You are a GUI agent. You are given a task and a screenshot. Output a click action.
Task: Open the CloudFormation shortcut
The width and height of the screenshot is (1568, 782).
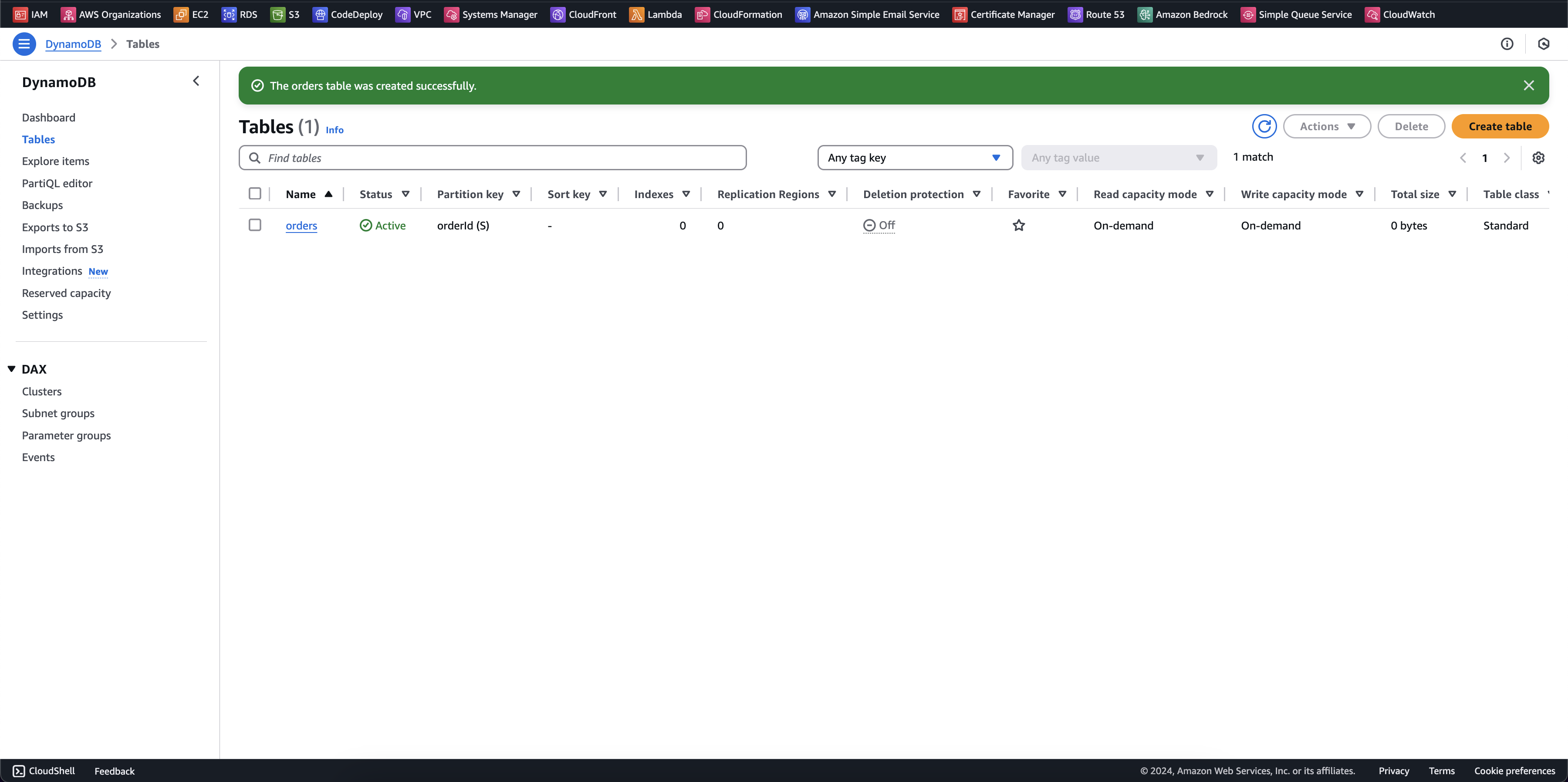tap(739, 15)
